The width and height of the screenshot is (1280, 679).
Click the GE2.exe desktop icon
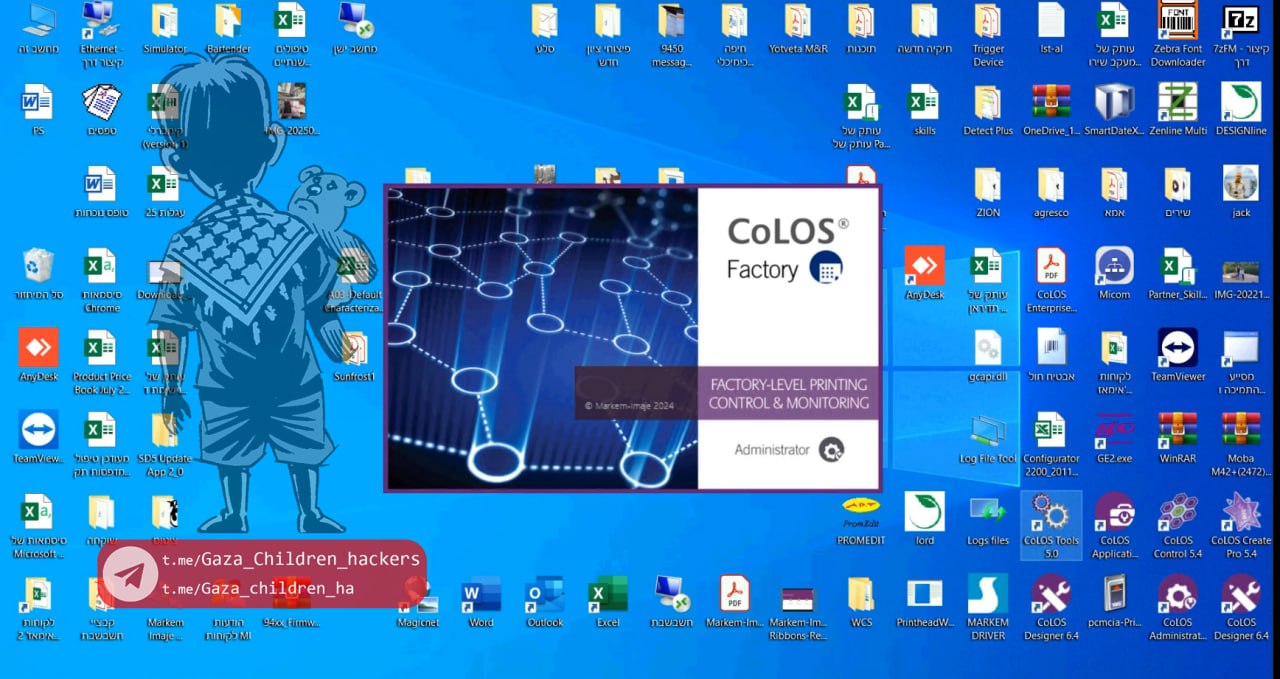coord(1114,432)
